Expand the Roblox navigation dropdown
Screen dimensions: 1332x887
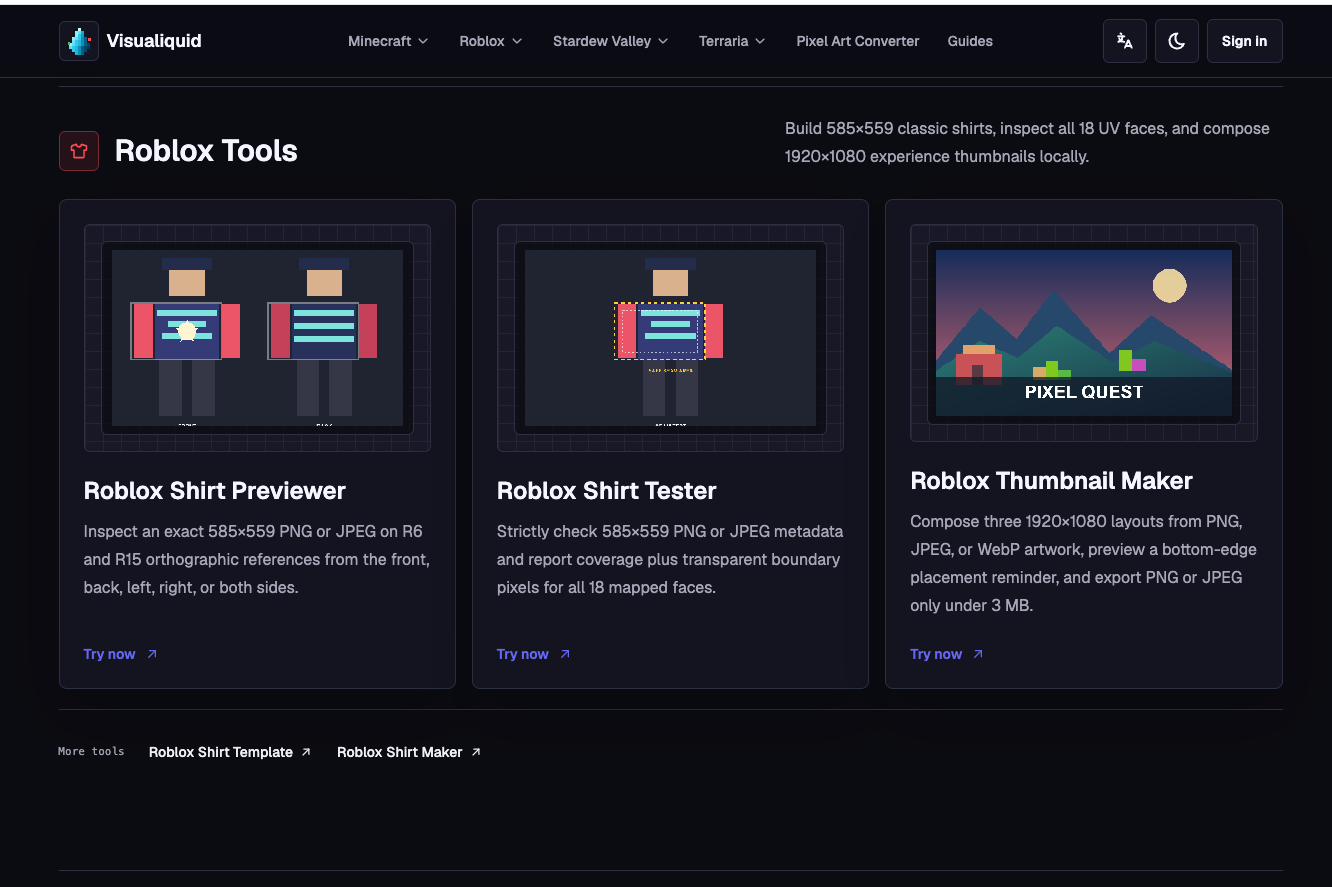(491, 41)
